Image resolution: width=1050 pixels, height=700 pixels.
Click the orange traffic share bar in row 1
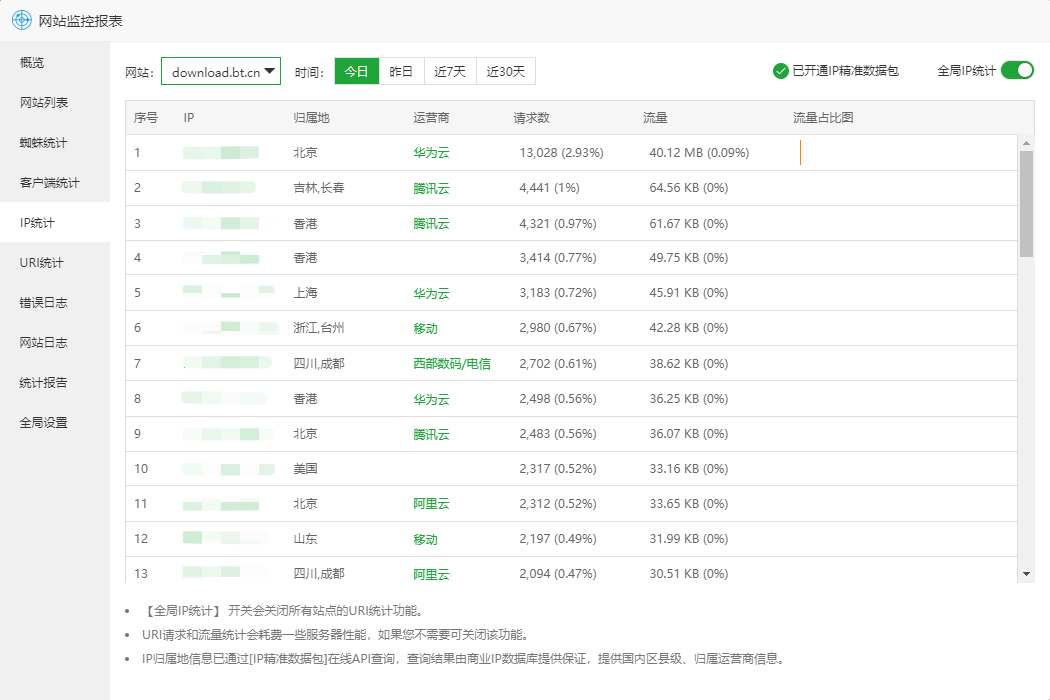click(800, 152)
